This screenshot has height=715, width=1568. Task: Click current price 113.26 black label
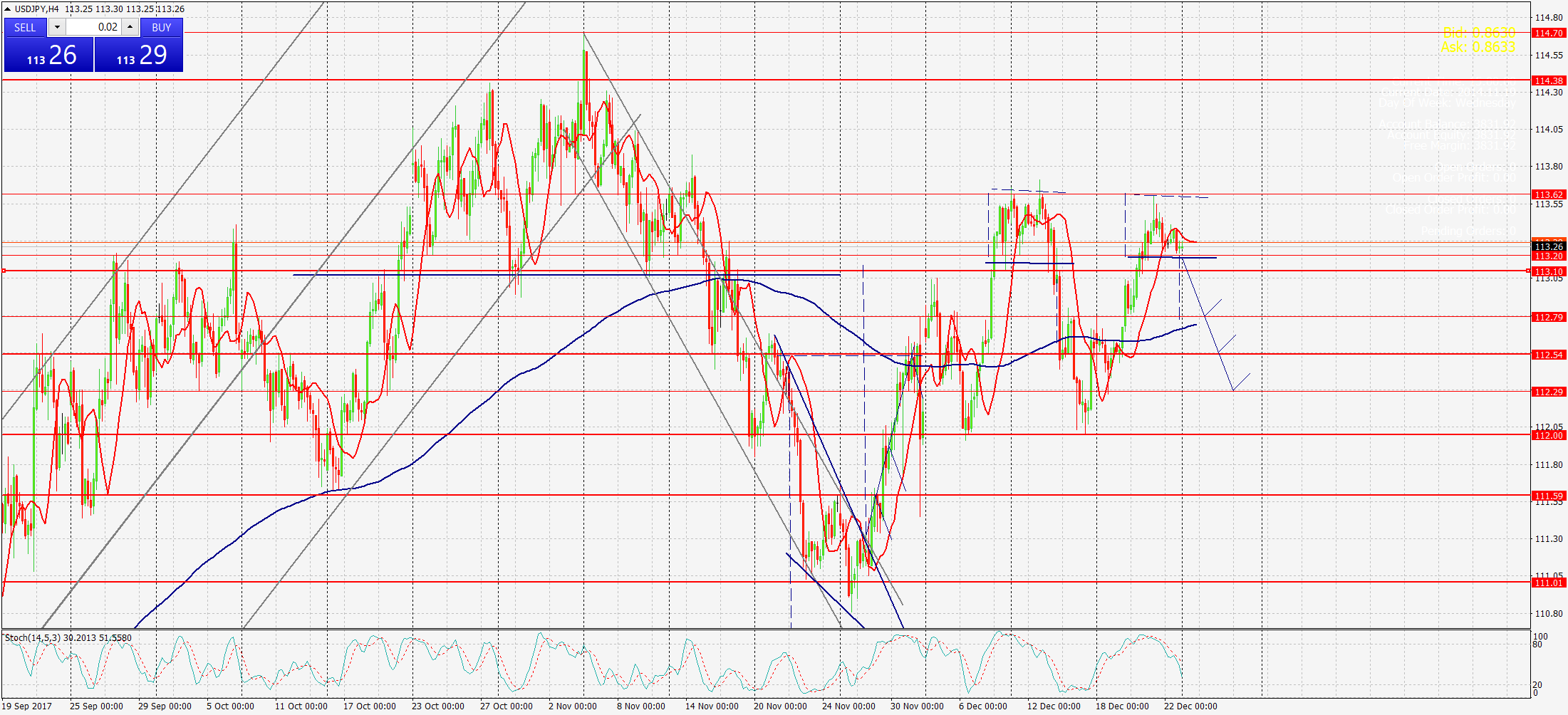click(x=1549, y=246)
